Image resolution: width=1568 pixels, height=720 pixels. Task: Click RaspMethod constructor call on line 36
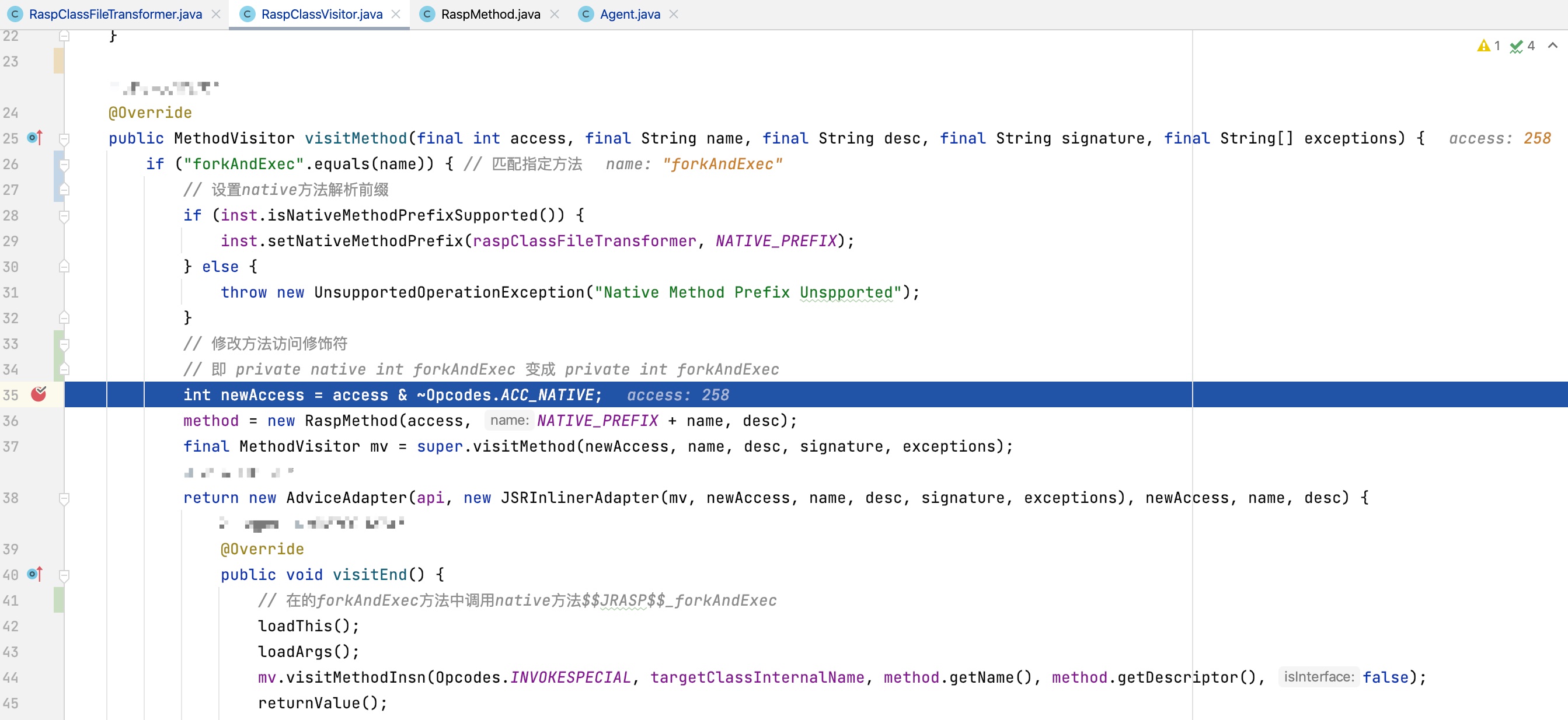(x=351, y=421)
